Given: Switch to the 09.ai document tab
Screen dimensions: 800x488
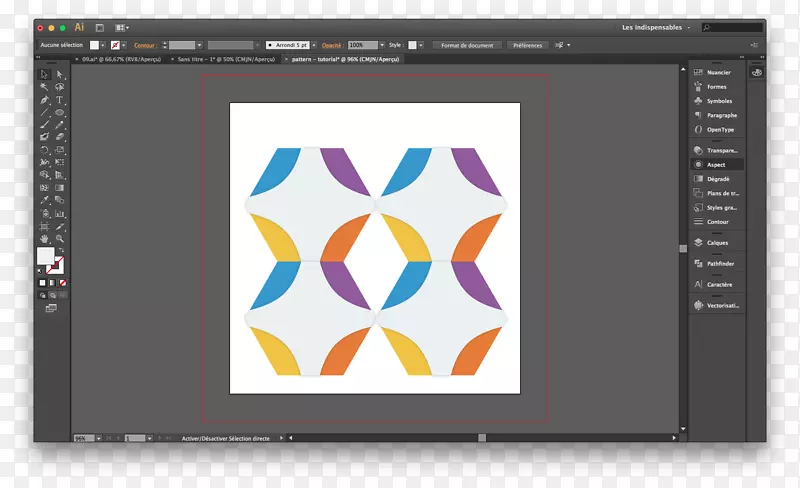Looking at the screenshot, I should (117, 59).
